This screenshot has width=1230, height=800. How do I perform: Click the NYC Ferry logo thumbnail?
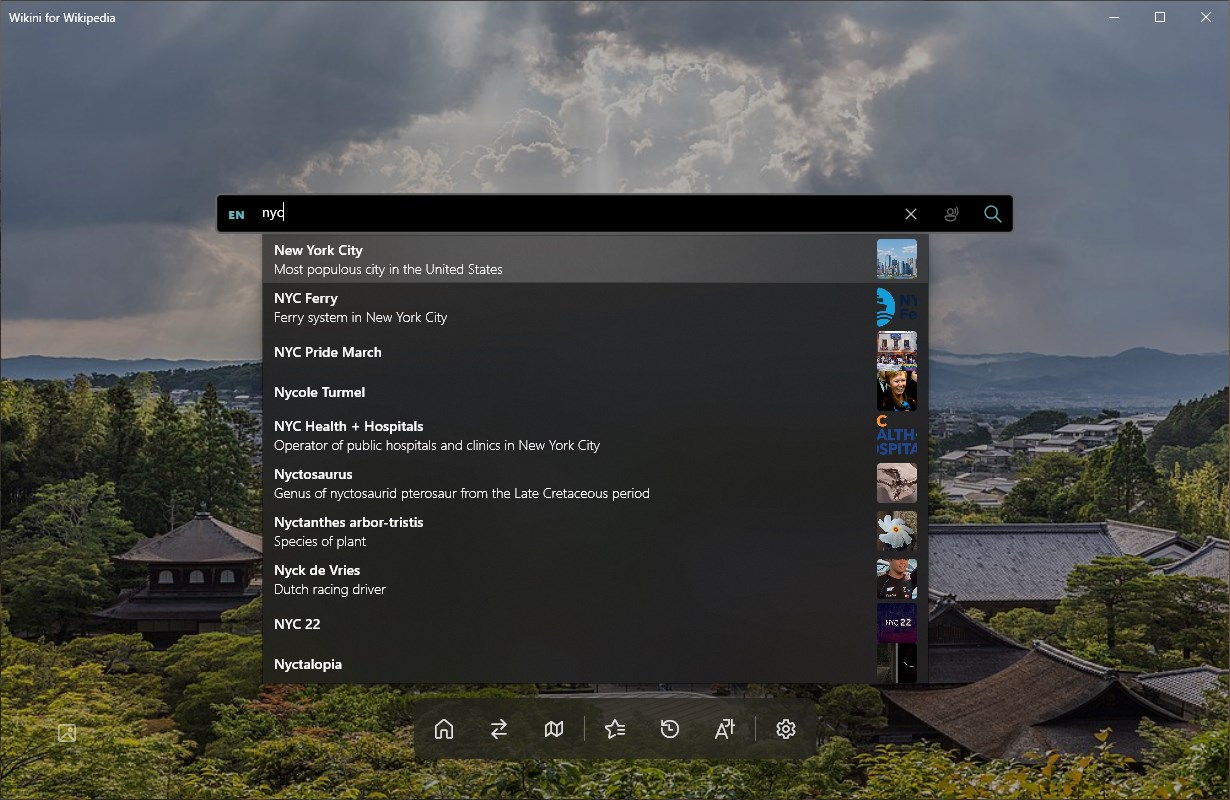(897, 307)
